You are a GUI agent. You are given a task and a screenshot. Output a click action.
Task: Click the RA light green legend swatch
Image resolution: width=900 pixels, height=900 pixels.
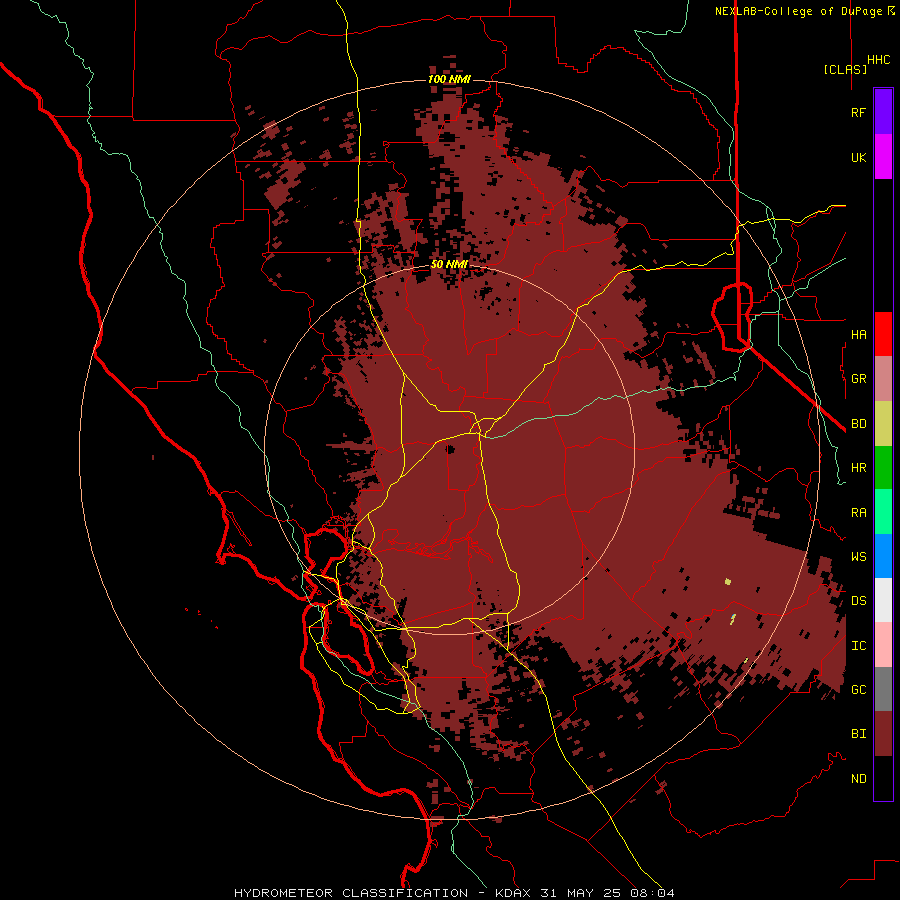tap(883, 512)
